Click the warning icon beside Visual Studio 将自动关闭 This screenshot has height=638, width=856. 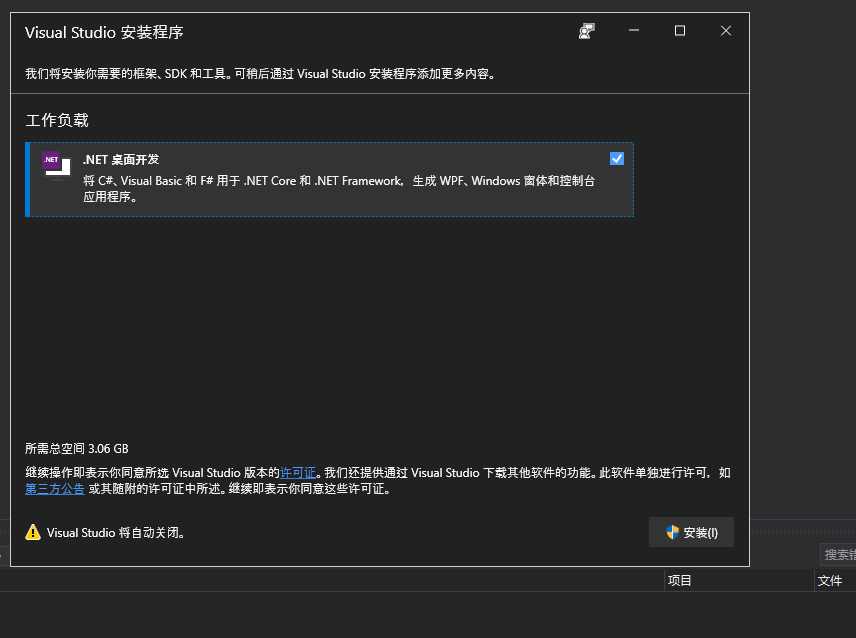pos(33,532)
